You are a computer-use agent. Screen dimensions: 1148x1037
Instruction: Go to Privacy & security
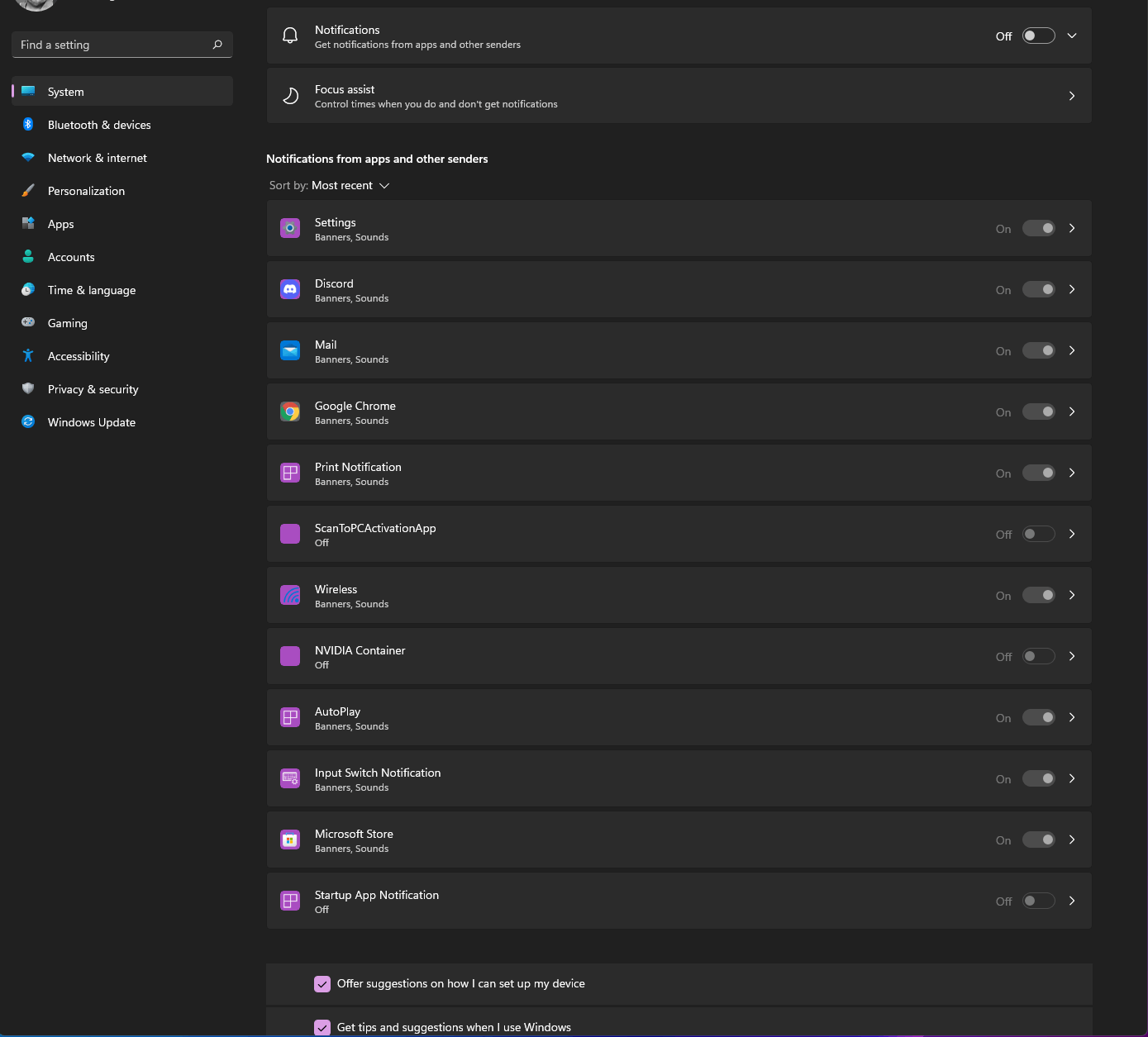122,388
